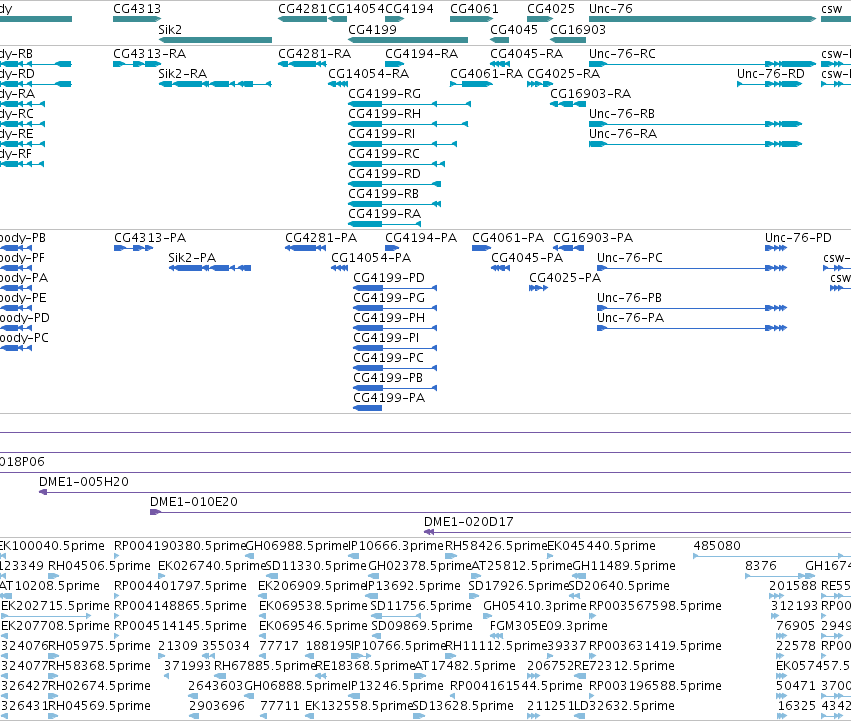The image size is (851, 721).
Task: Select EST SD11756.5prime
Action: (x=421, y=606)
